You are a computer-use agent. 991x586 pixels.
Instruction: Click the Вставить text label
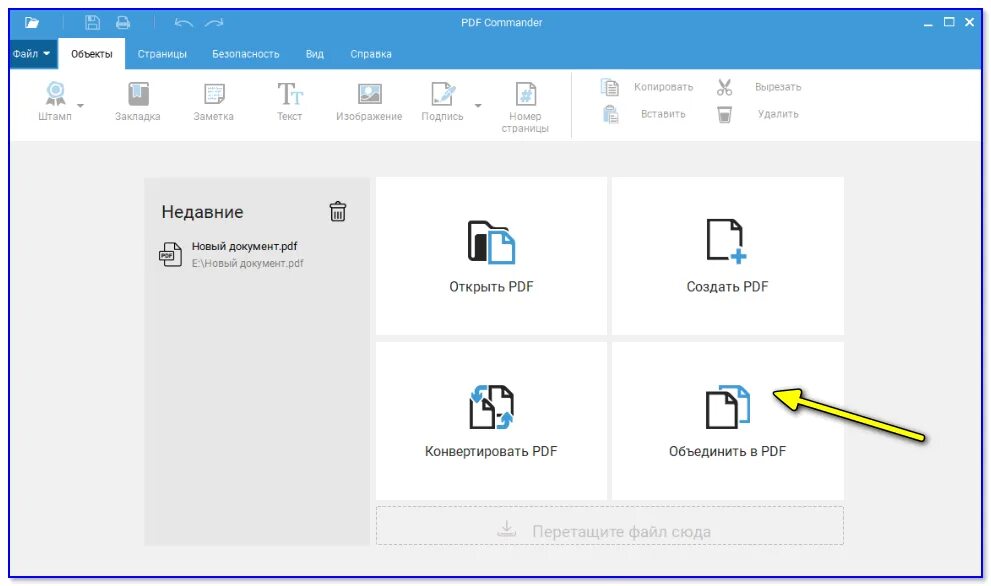pyautogui.click(x=663, y=114)
